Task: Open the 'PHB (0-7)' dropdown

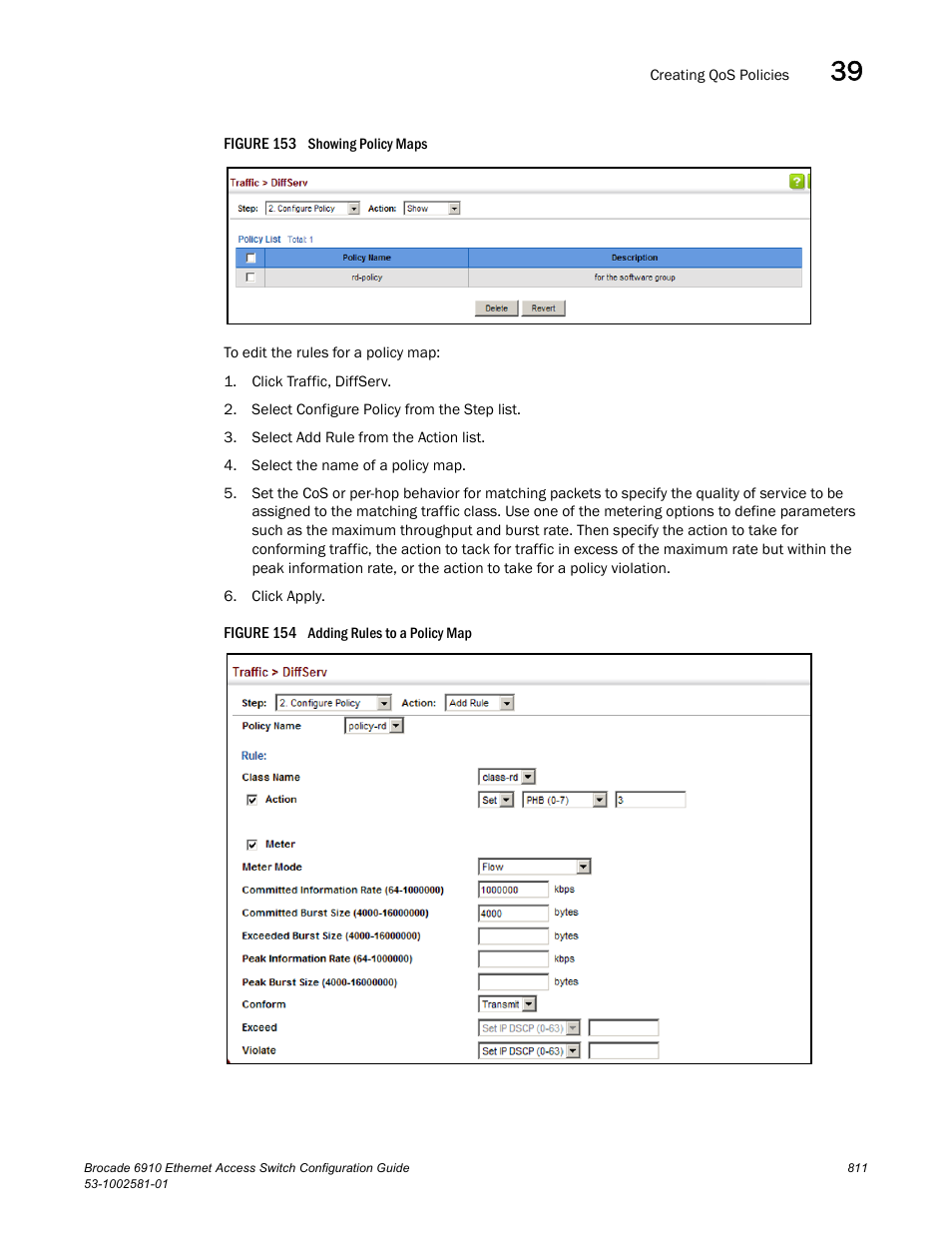Action: pyautogui.click(x=565, y=800)
